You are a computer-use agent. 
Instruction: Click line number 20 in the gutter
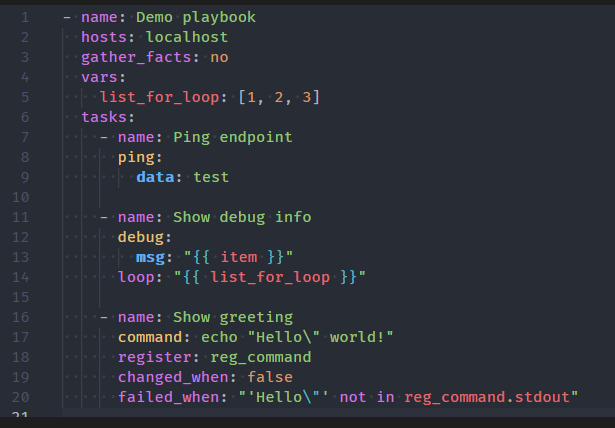20,397
